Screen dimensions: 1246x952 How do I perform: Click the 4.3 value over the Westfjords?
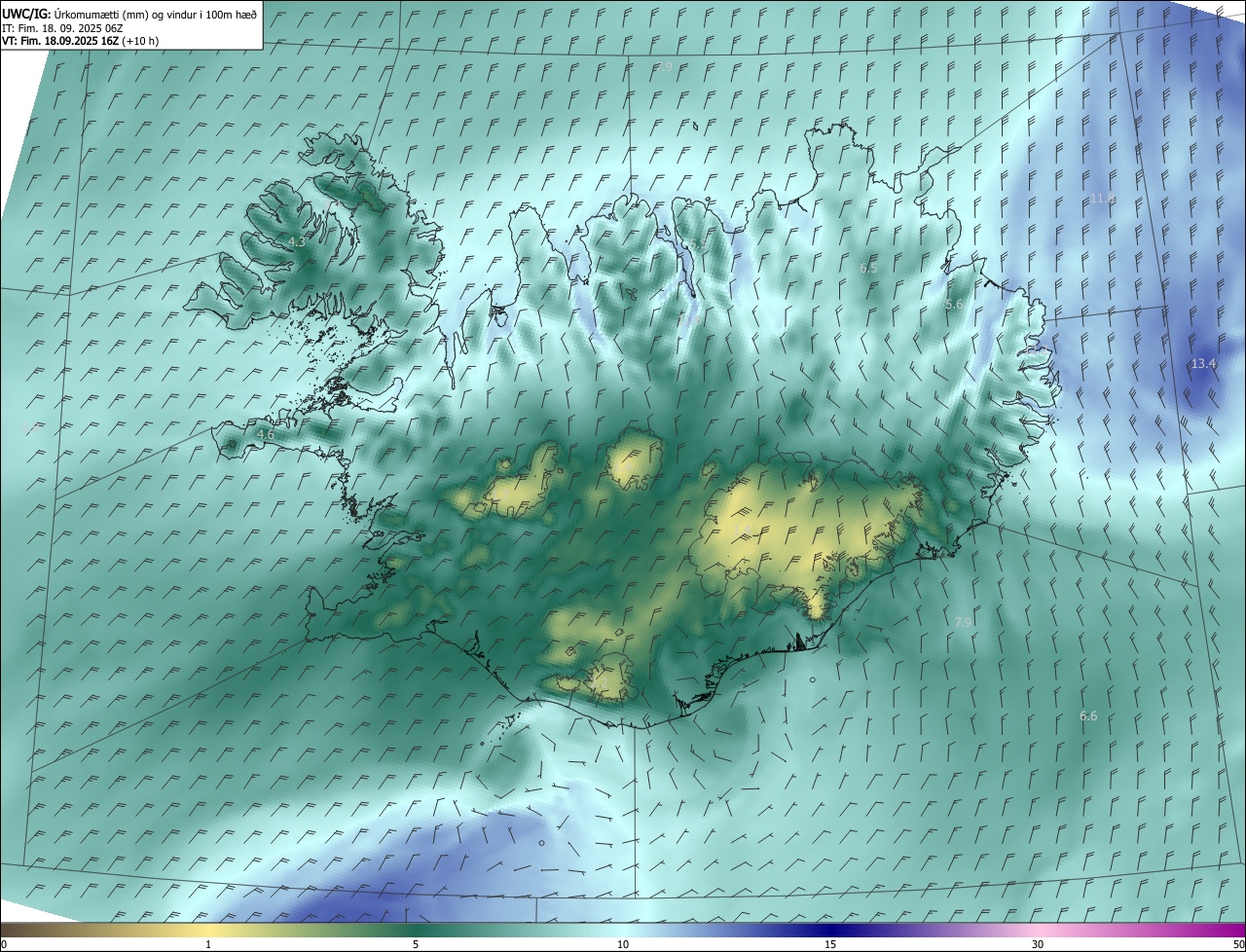[297, 241]
